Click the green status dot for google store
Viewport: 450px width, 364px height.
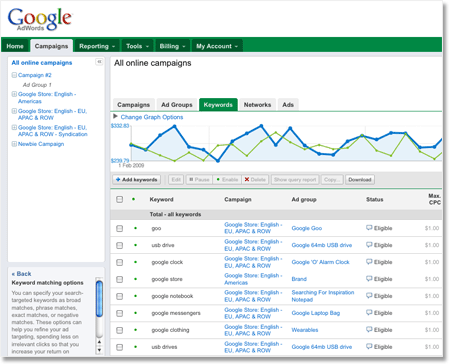pos(135,279)
